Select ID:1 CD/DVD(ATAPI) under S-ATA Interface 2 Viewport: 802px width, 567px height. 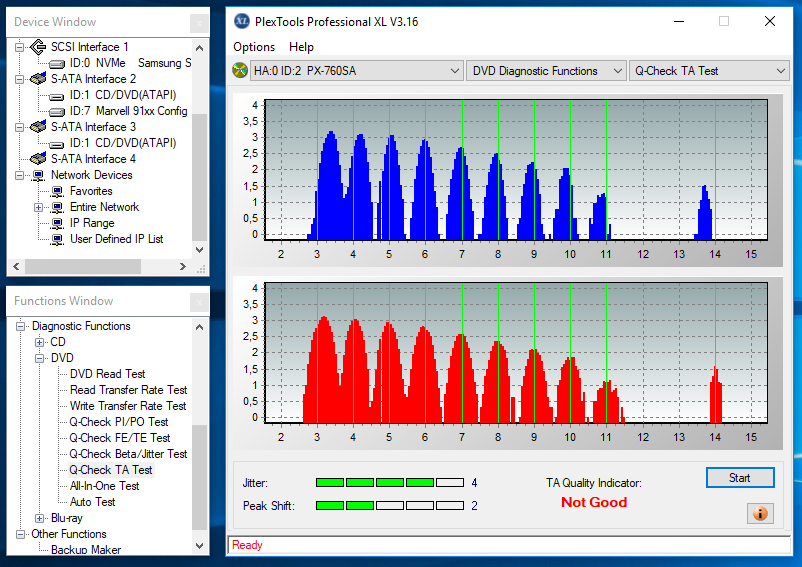pos(123,95)
